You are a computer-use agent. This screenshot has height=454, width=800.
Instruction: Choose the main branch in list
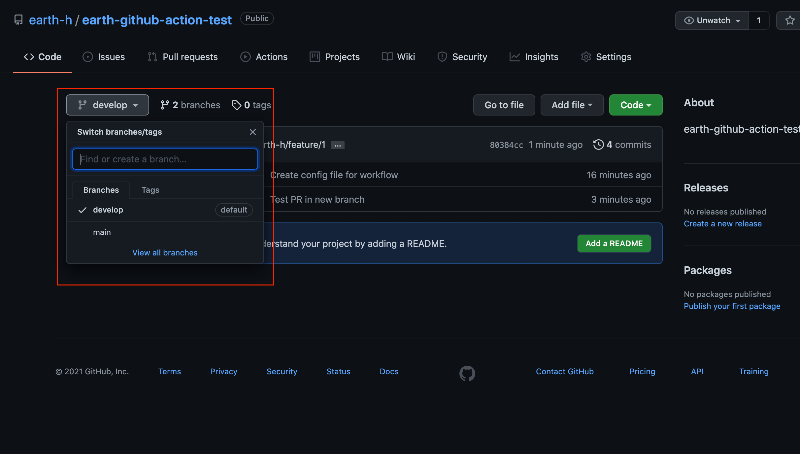[165, 232]
